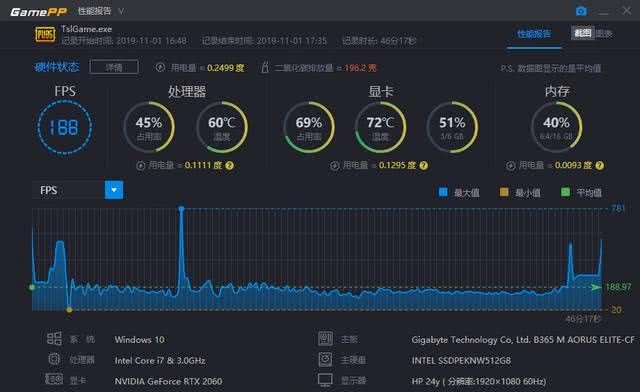This screenshot has width=640, height=392.
Task: Click the main hard disk icon
Action: (325, 359)
